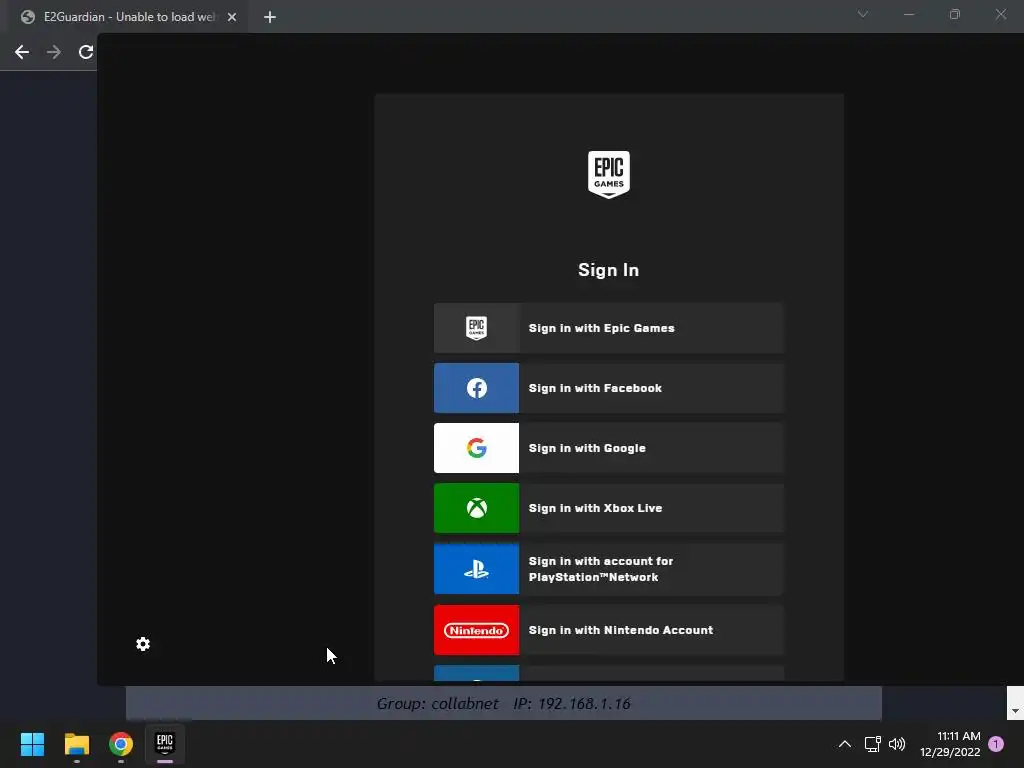The width and height of the screenshot is (1024, 768).
Task: Open the tab search chevron
Action: [x=863, y=14]
